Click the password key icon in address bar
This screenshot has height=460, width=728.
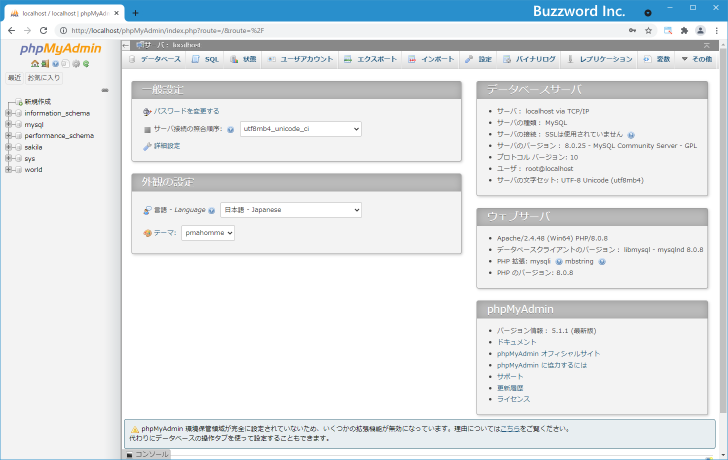coord(632,31)
